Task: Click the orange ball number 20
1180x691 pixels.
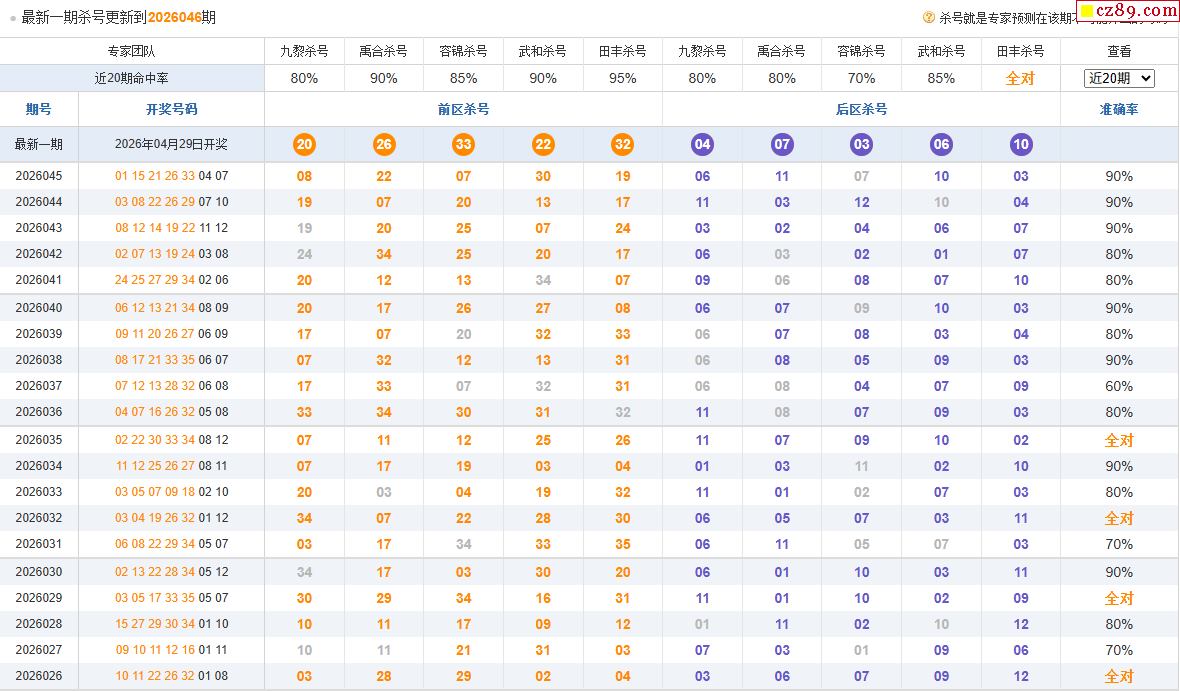Action: (304, 144)
